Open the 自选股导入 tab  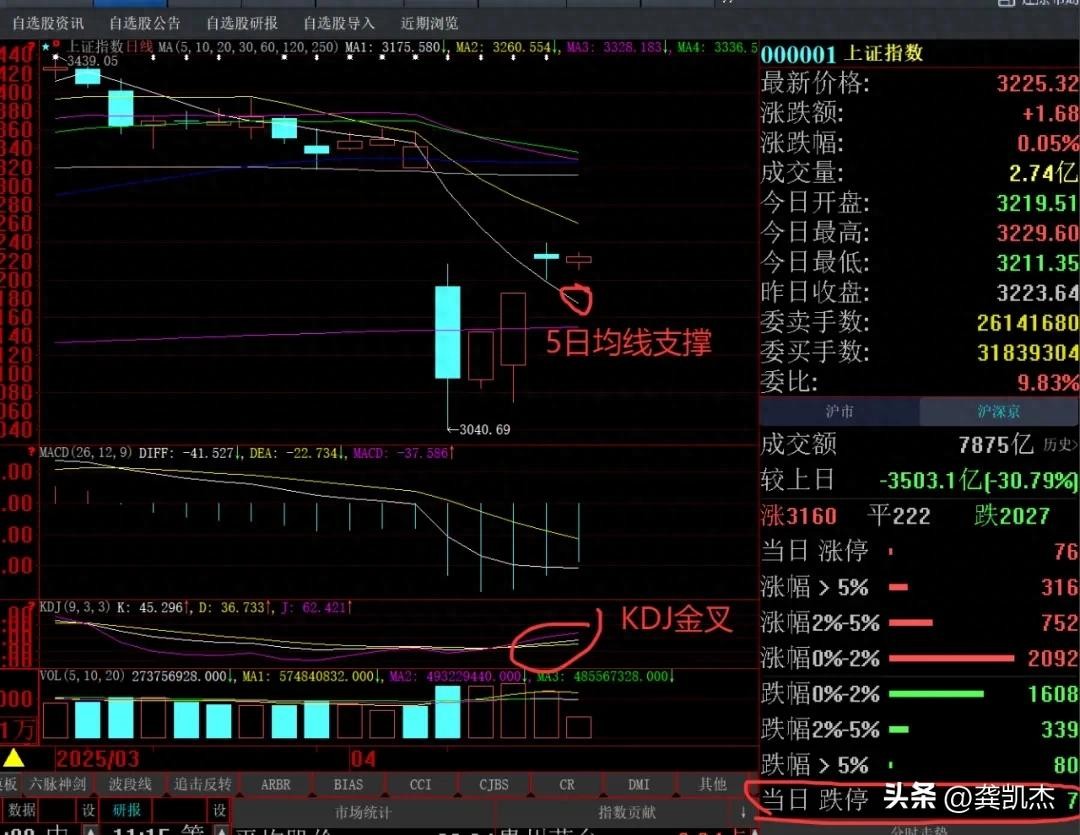339,22
